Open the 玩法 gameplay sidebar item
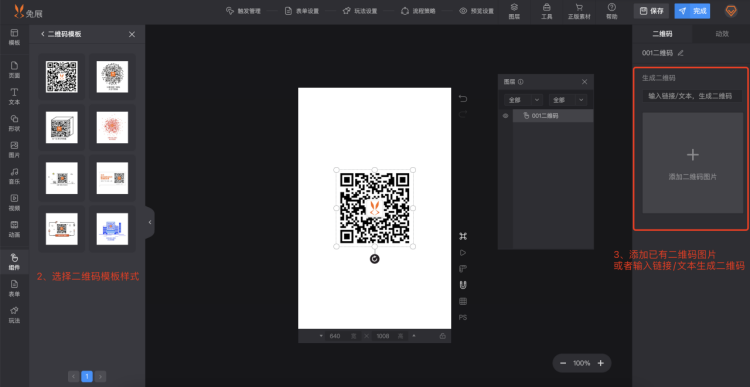The height and width of the screenshot is (387, 750). (14, 315)
